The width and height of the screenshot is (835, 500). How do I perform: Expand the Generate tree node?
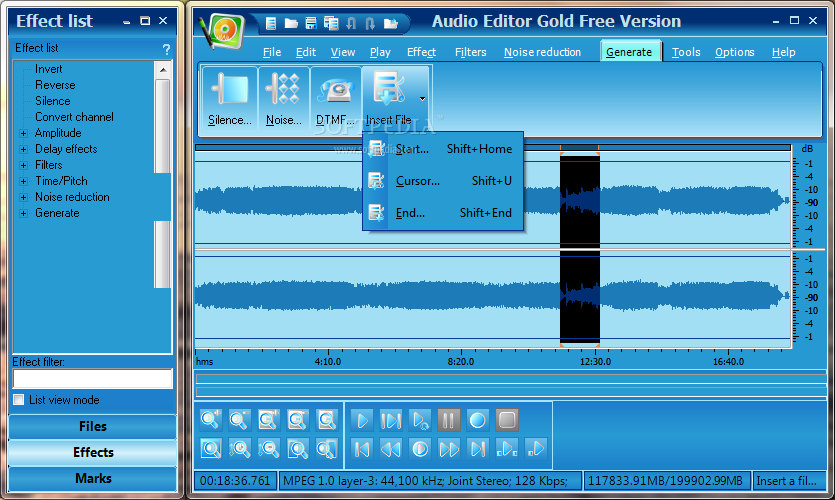click(23, 213)
